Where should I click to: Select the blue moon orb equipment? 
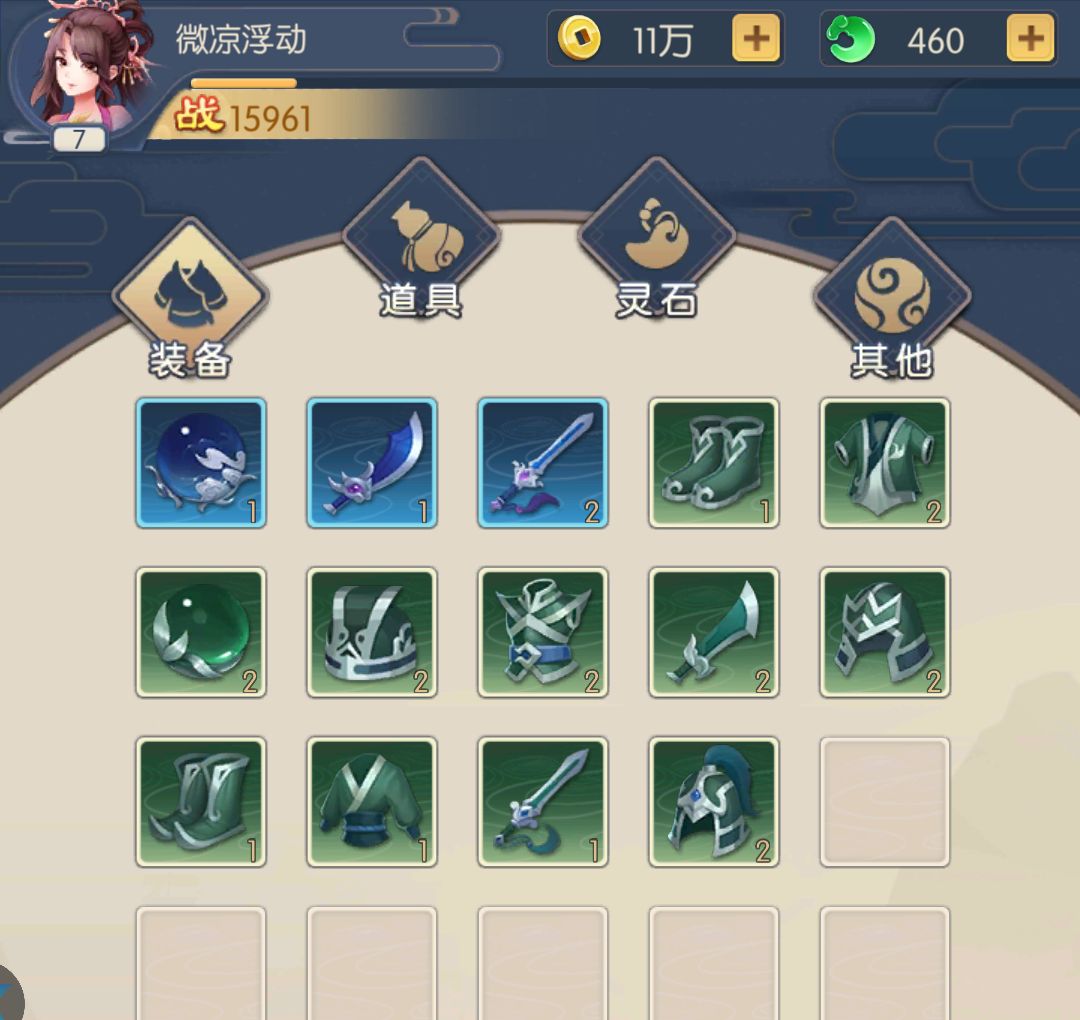[200, 463]
